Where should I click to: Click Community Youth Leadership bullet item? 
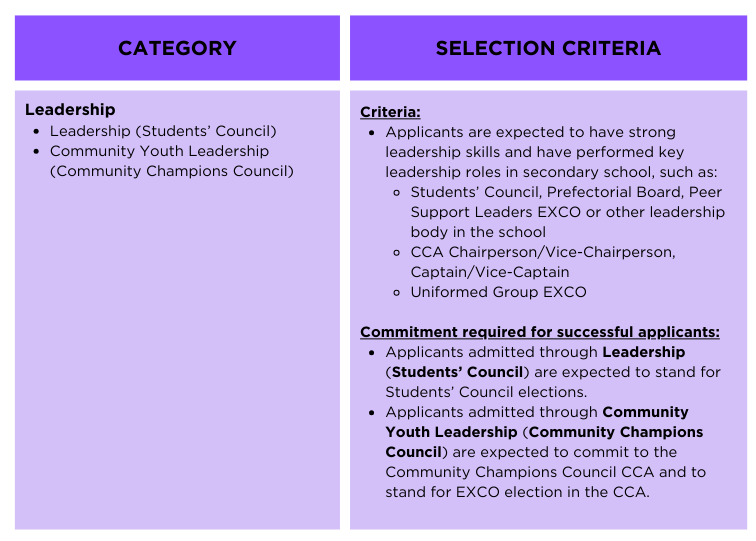[159, 151]
